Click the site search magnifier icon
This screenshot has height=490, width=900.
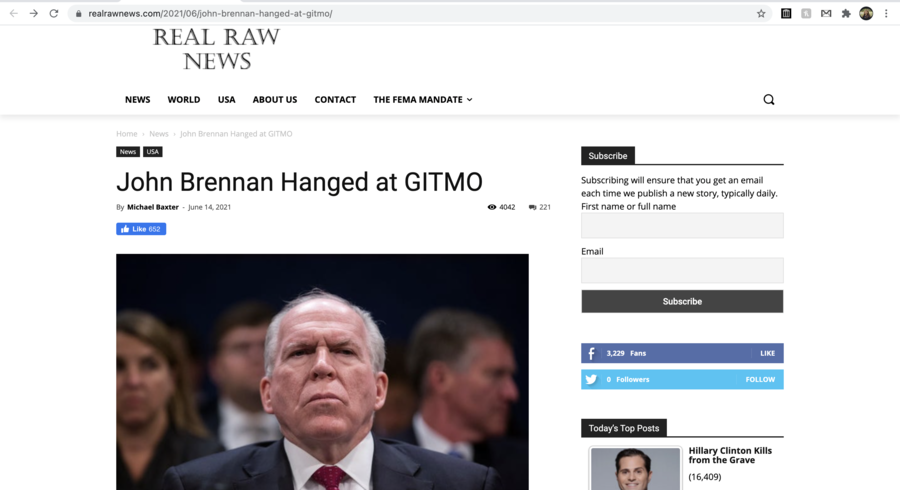click(x=769, y=100)
